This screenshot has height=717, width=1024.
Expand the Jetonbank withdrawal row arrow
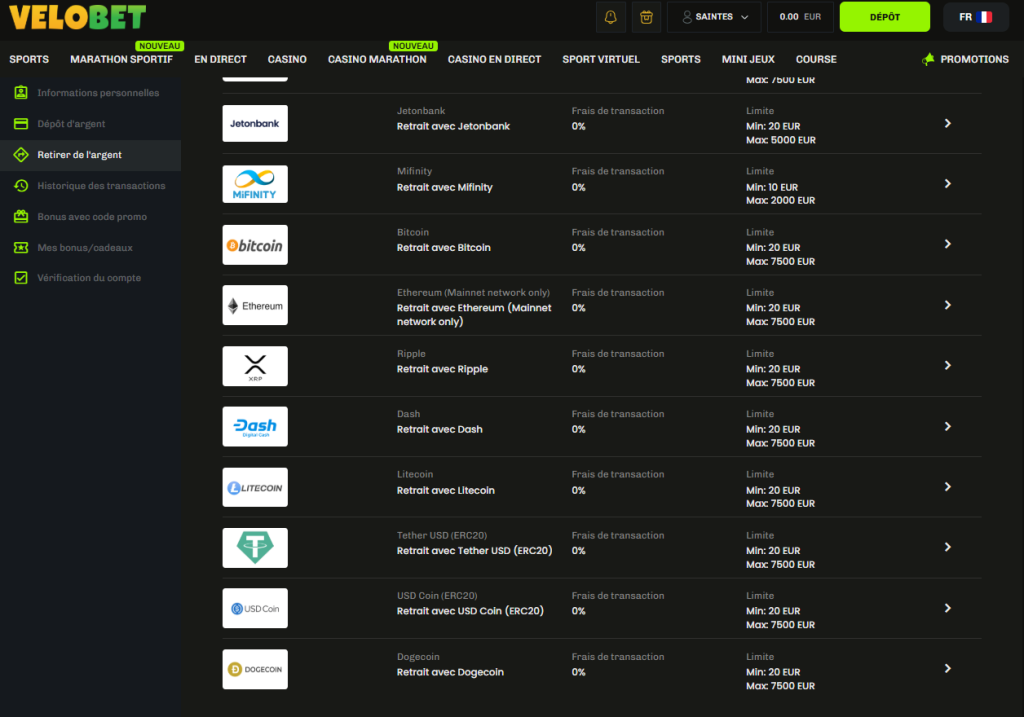[x=947, y=123]
